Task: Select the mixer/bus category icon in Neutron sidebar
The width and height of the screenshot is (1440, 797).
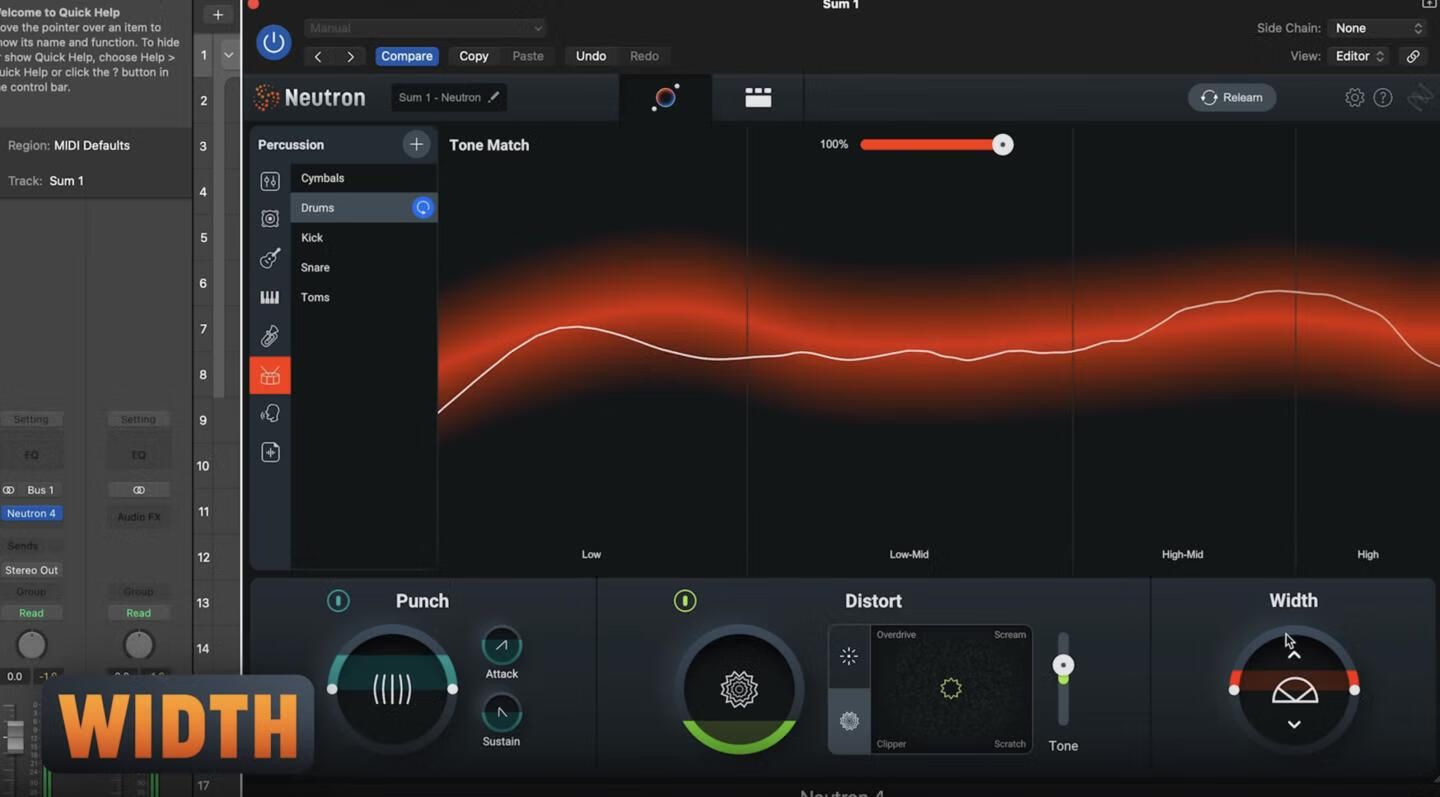Action: coord(270,181)
